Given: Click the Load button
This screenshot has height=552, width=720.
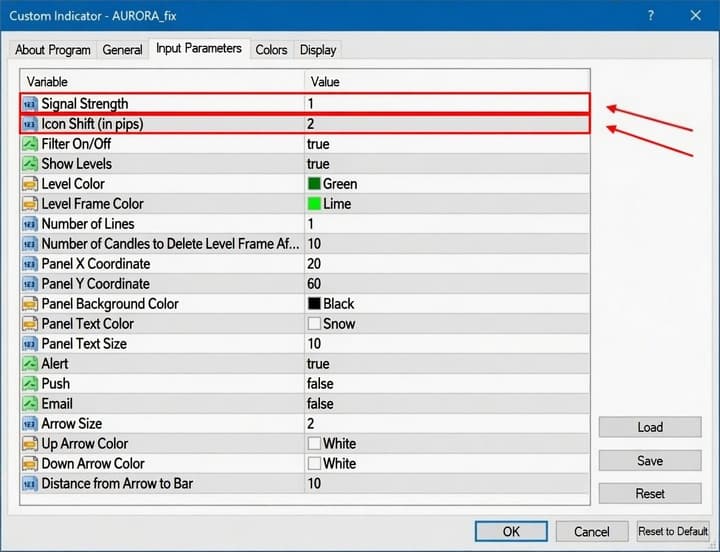Looking at the screenshot, I should click(x=650, y=427).
